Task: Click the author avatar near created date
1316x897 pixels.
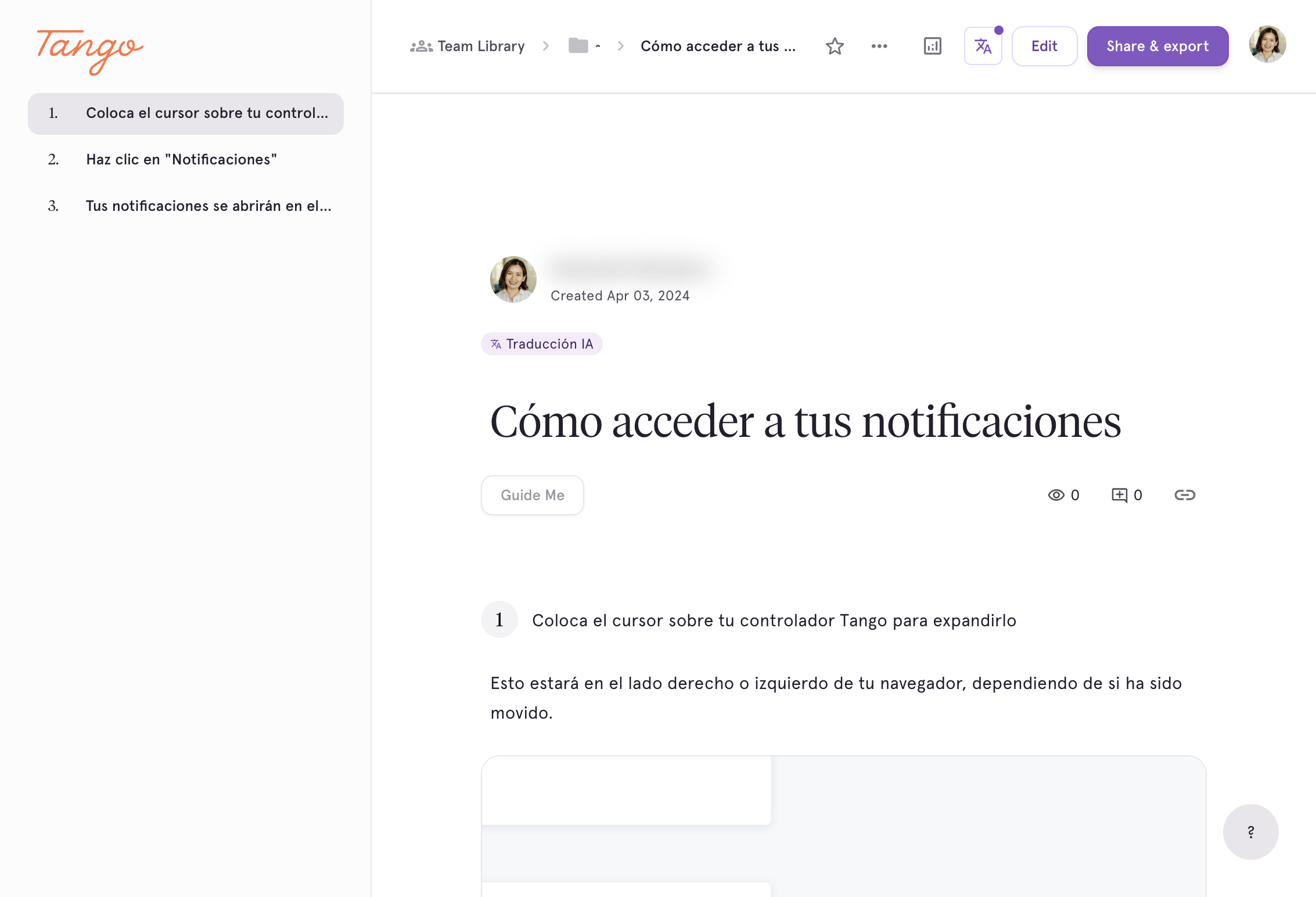Action: pyautogui.click(x=513, y=279)
